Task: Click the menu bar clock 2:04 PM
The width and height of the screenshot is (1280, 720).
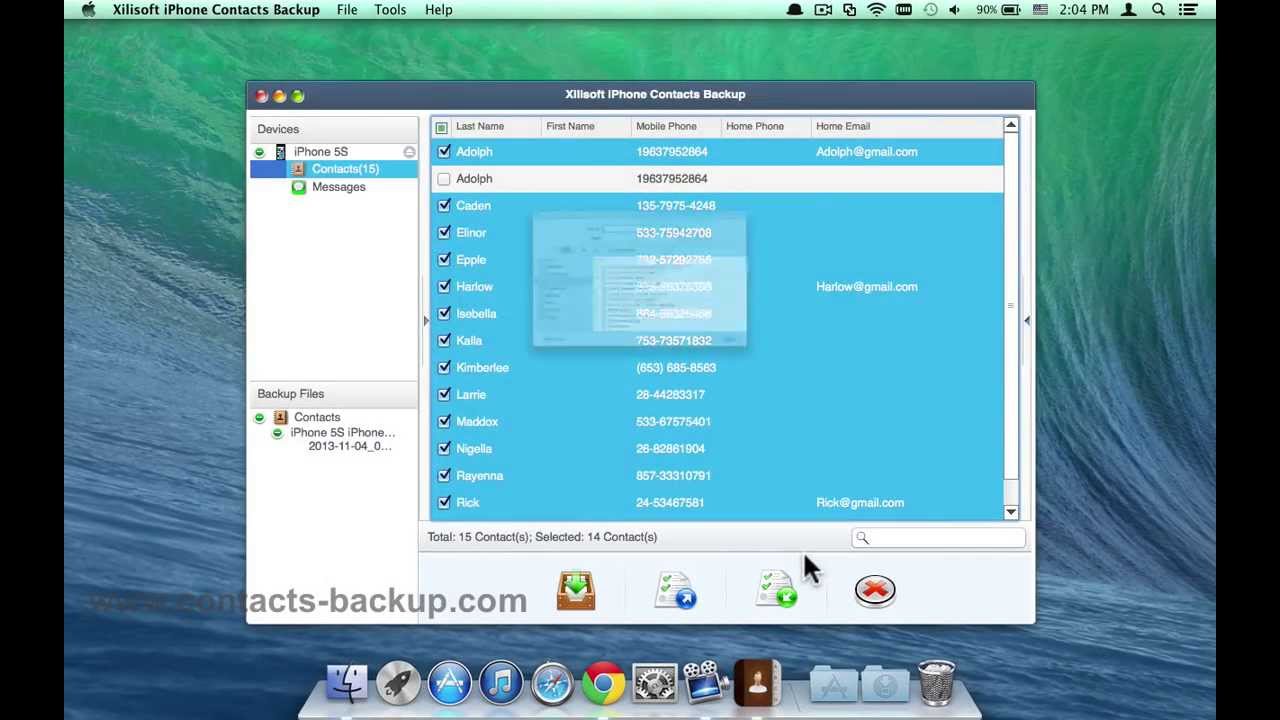Action: pos(1085,10)
